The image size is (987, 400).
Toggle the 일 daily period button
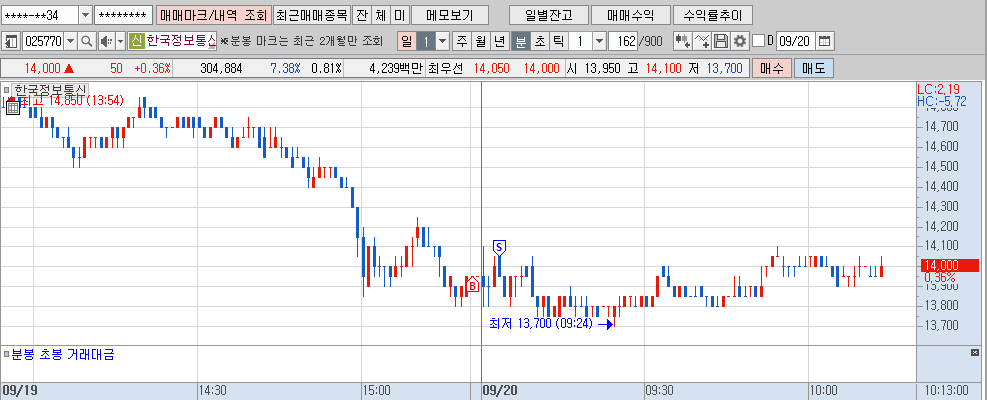407,42
